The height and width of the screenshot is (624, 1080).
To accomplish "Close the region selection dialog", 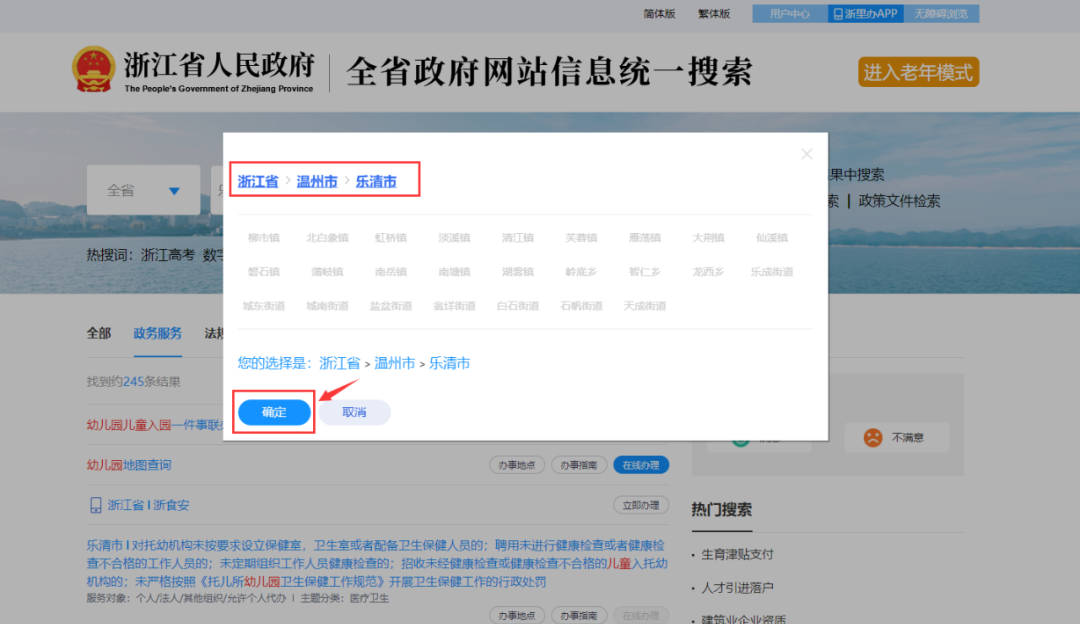I will pyautogui.click(x=807, y=154).
